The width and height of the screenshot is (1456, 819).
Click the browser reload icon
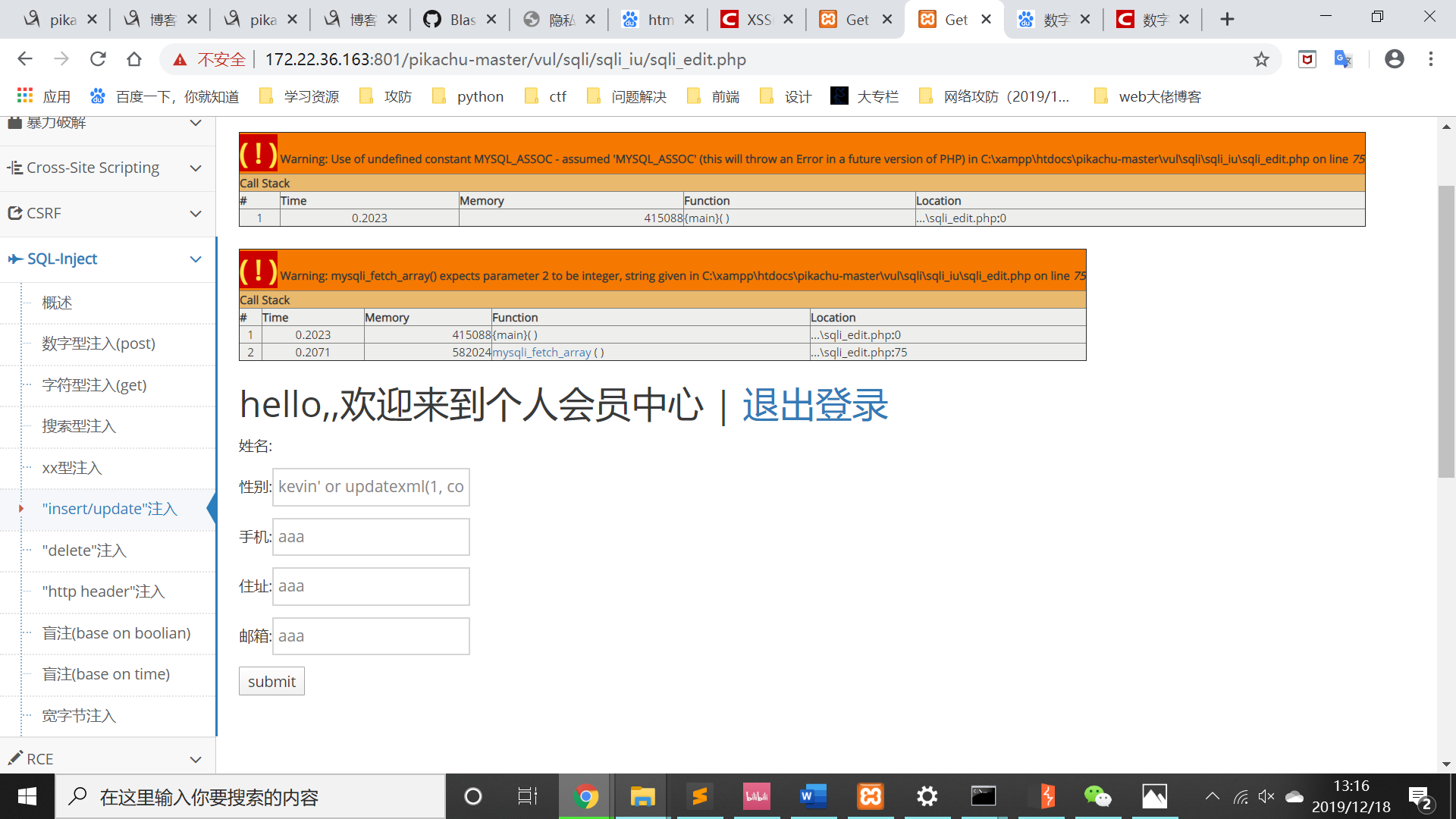[x=98, y=59]
